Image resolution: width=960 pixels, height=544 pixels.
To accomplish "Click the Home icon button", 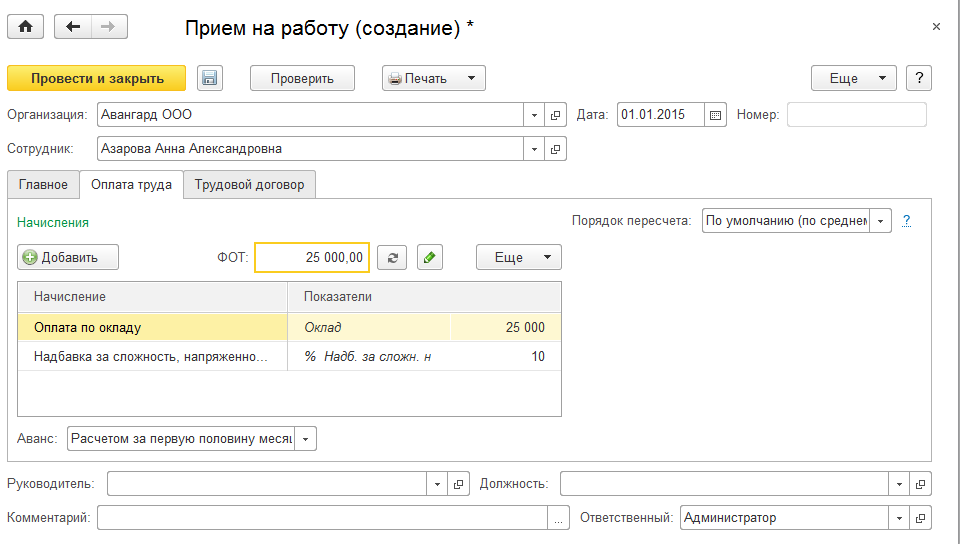I will pyautogui.click(x=25, y=28).
